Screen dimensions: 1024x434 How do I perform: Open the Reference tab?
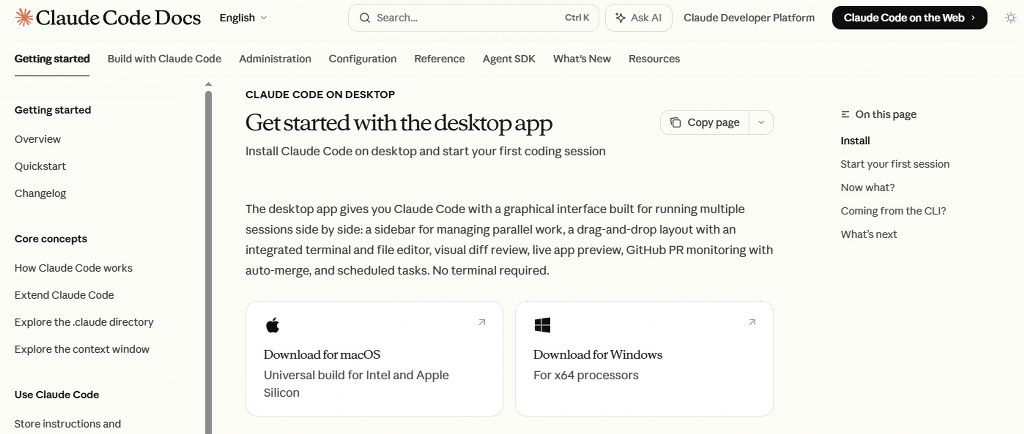click(440, 59)
